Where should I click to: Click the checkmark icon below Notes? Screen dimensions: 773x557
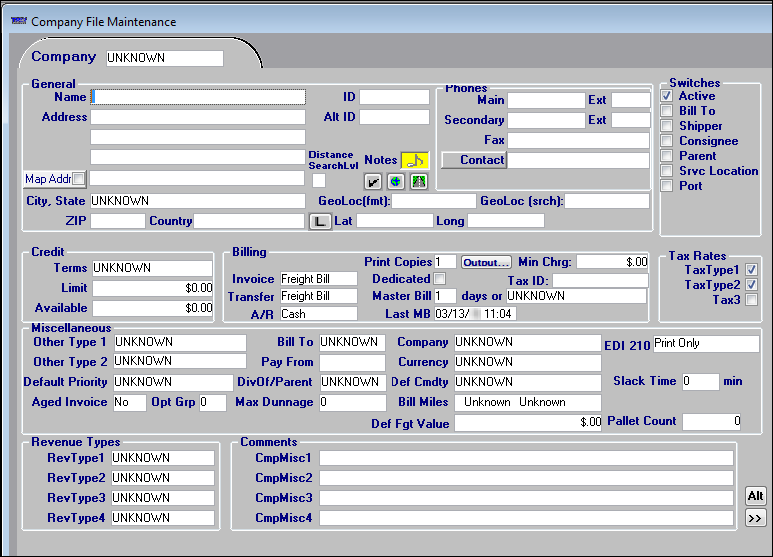(x=372, y=181)
